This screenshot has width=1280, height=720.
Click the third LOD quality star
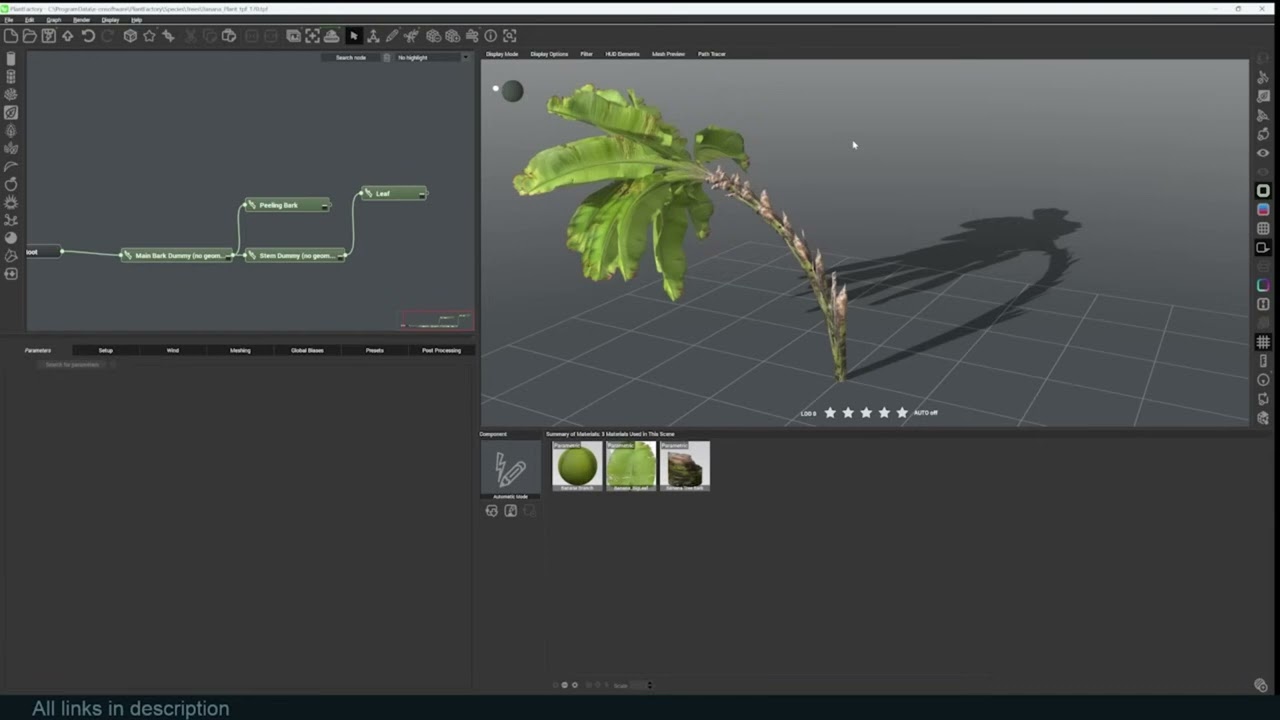[x=866, y=412]
